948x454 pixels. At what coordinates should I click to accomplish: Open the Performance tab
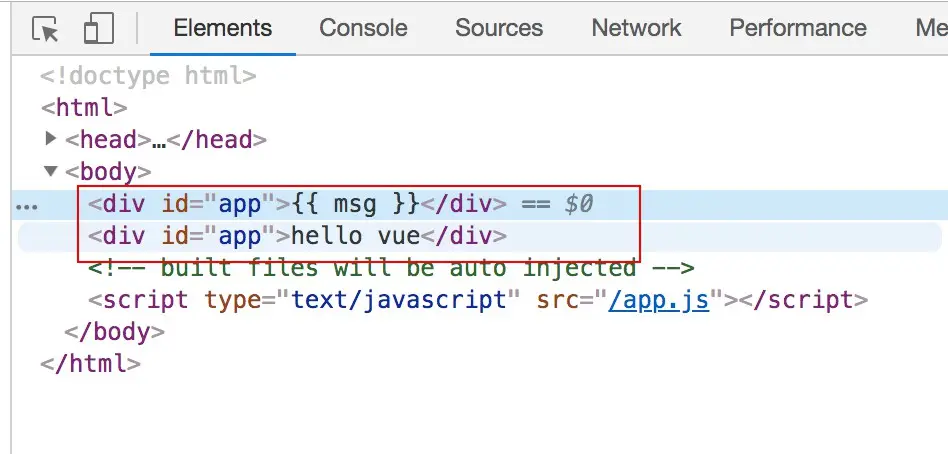[798, 28]
